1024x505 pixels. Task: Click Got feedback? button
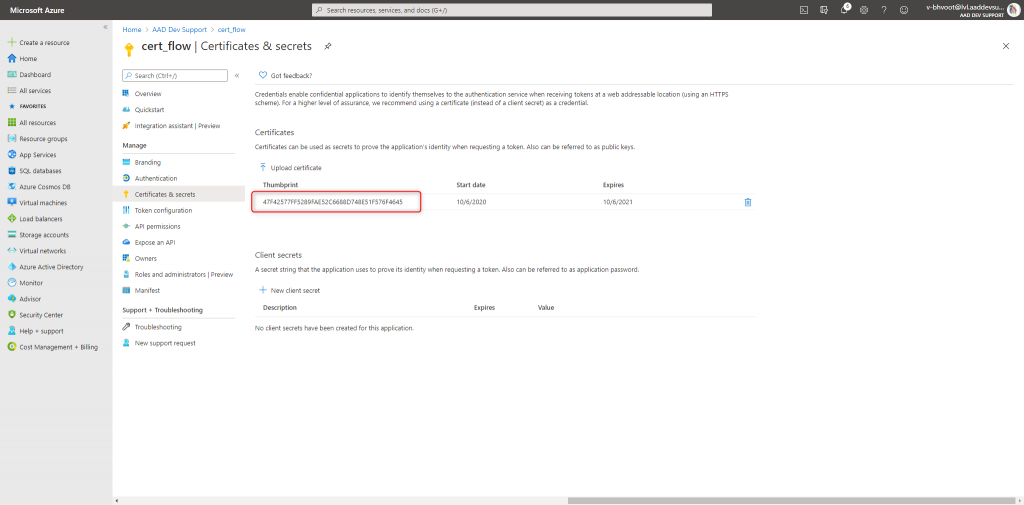pos(285,75)
